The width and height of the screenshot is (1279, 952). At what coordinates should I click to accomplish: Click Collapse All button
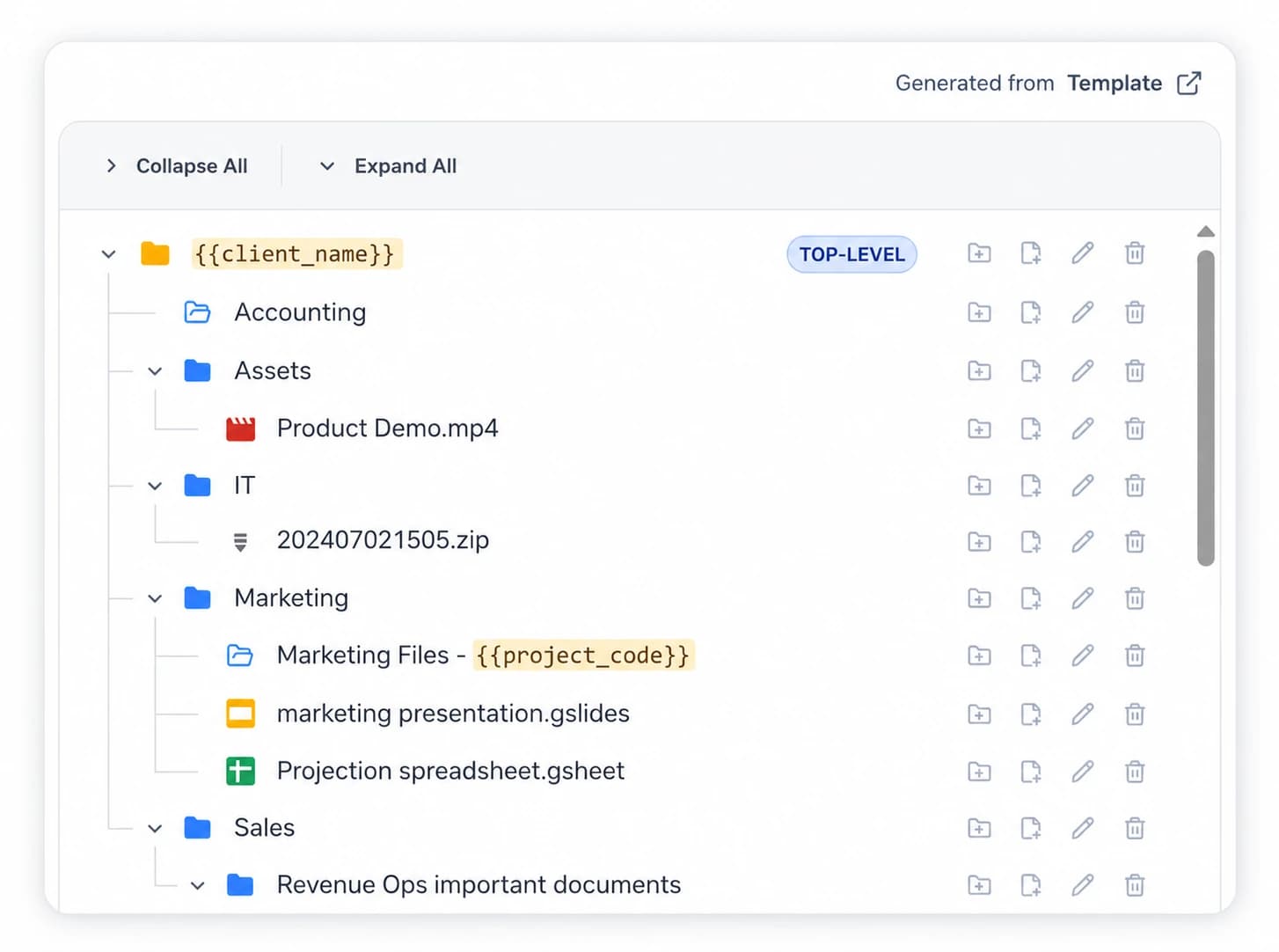click(176, 165)
